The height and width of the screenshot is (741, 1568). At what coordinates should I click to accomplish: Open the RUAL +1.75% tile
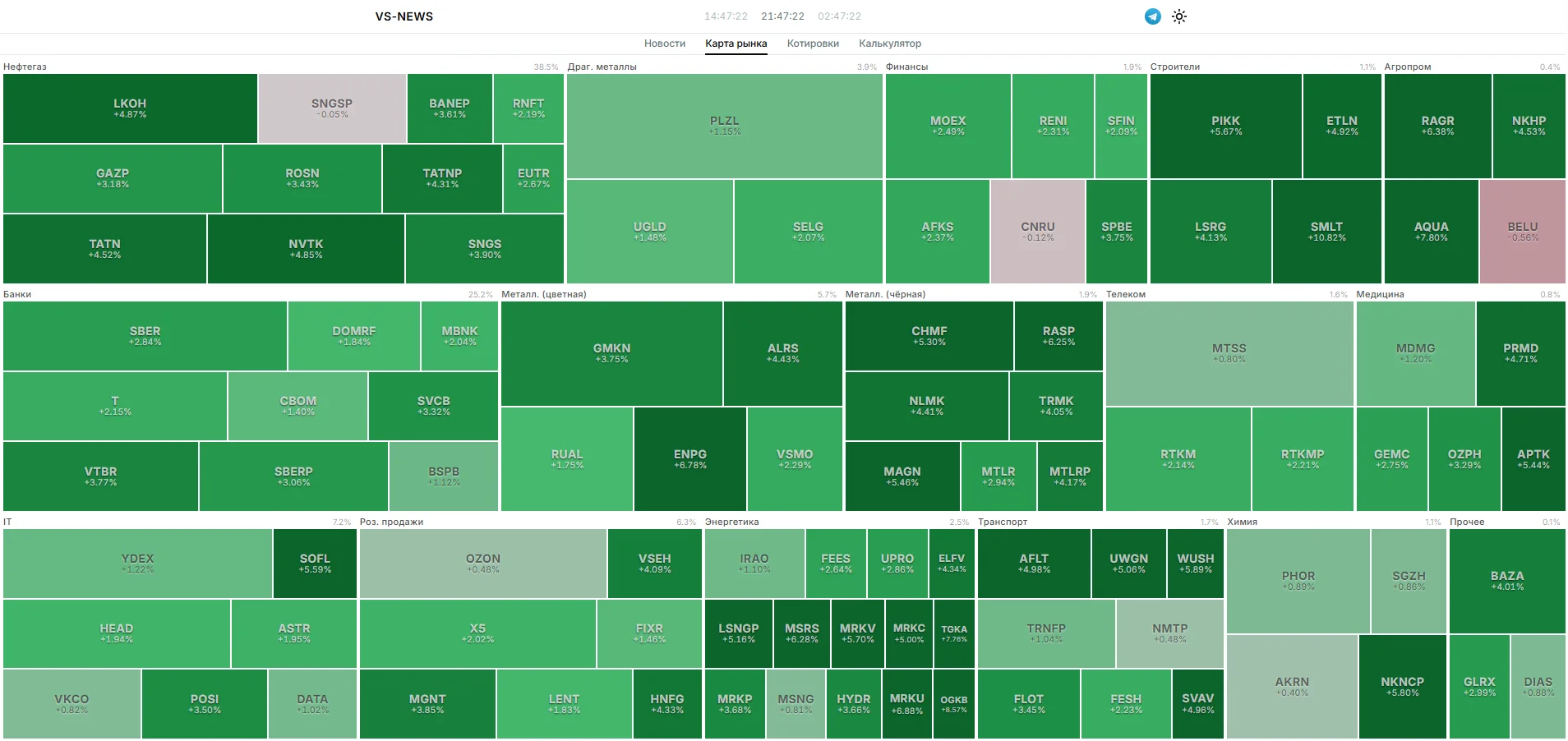click(x=567, y=459)
